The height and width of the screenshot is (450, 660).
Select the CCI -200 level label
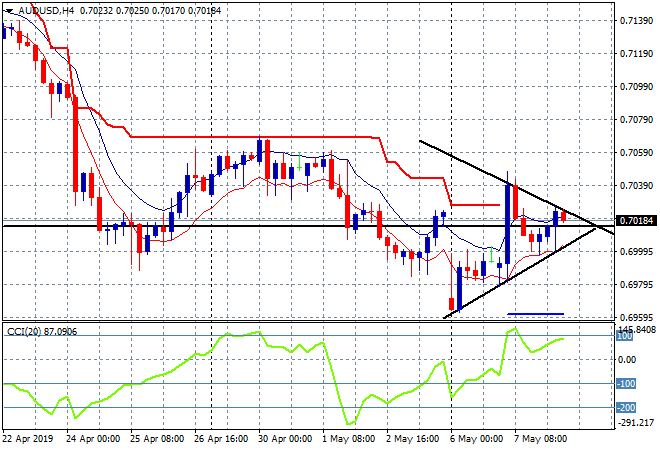pyautogui.click(x=626, y=407)
